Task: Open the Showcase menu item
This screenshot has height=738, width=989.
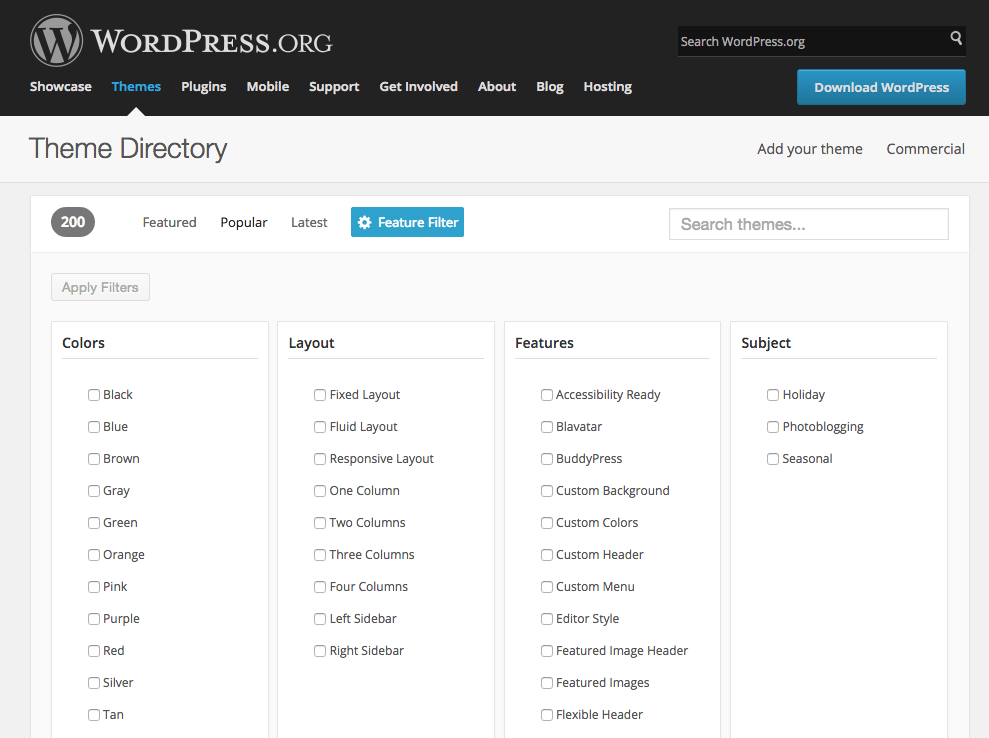Action: click(61, 86)
